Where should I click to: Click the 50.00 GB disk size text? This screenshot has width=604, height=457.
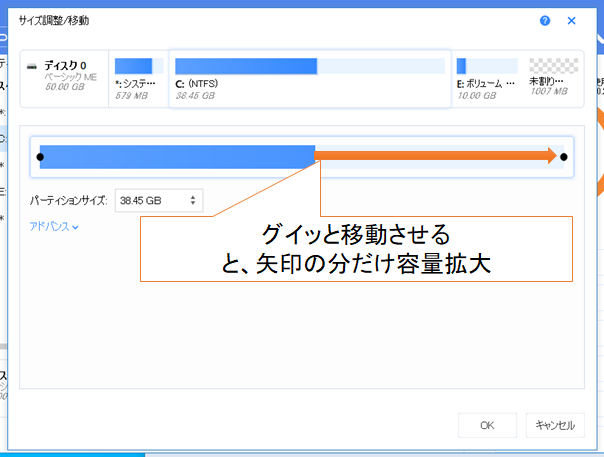click(65, 87)
